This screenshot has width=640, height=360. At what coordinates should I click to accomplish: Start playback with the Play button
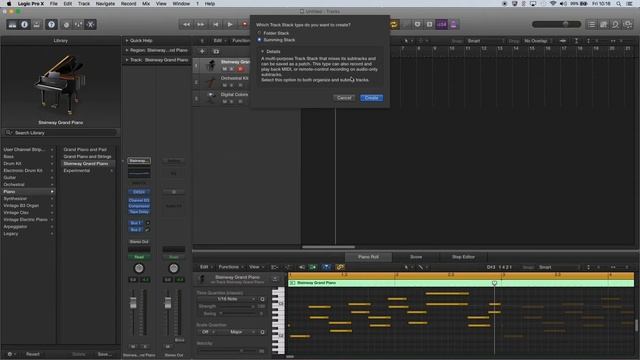pos(230,24)
